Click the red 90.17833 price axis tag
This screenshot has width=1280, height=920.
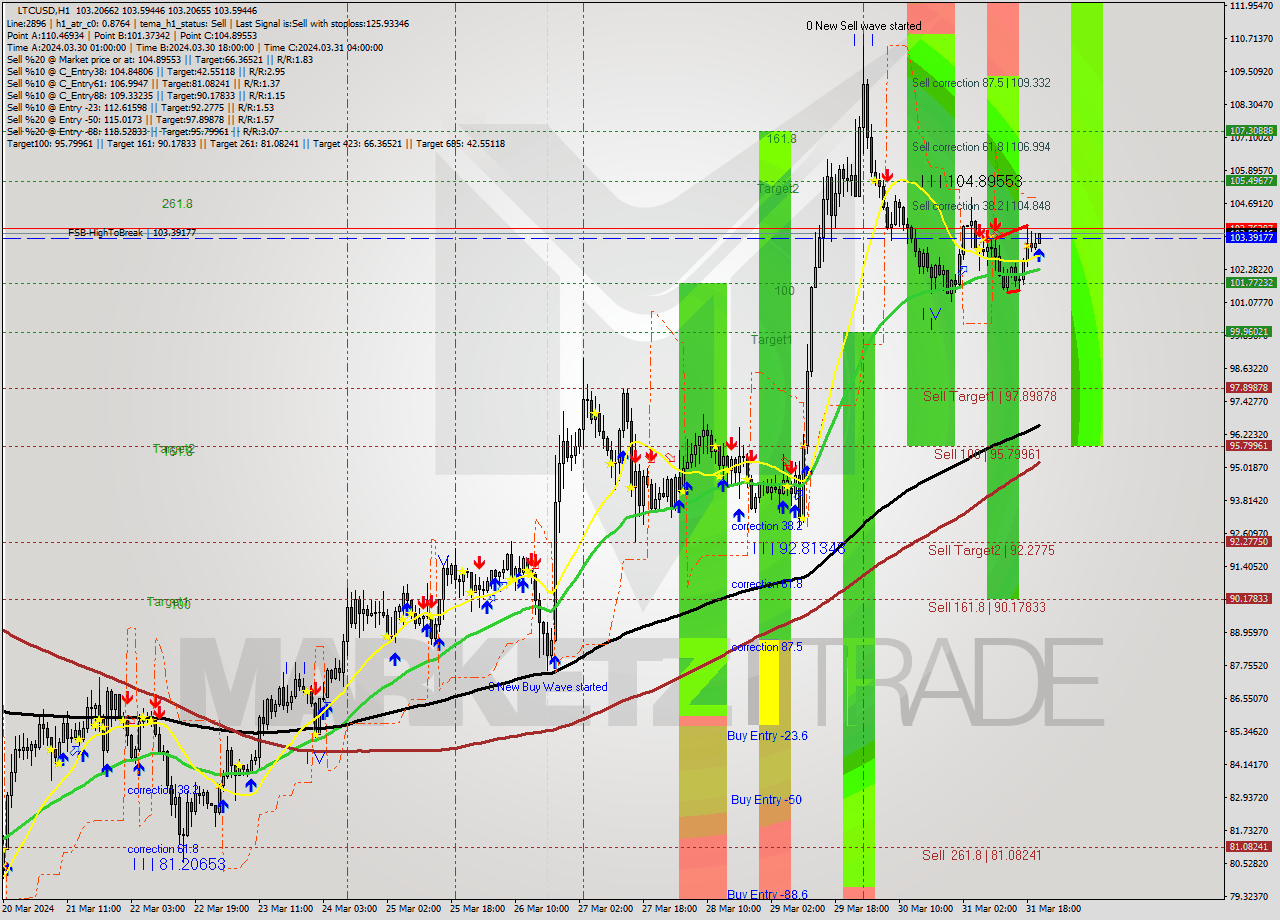coord(1250,599)
